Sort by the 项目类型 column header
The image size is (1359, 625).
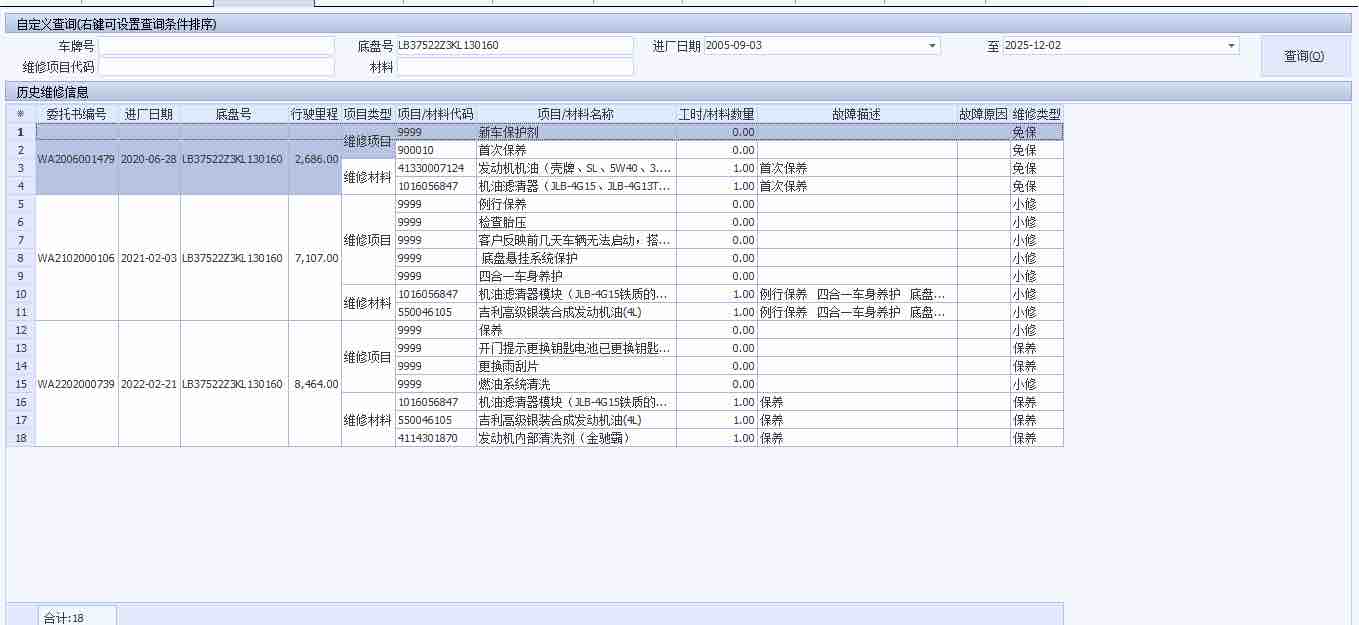click(368, 115)
